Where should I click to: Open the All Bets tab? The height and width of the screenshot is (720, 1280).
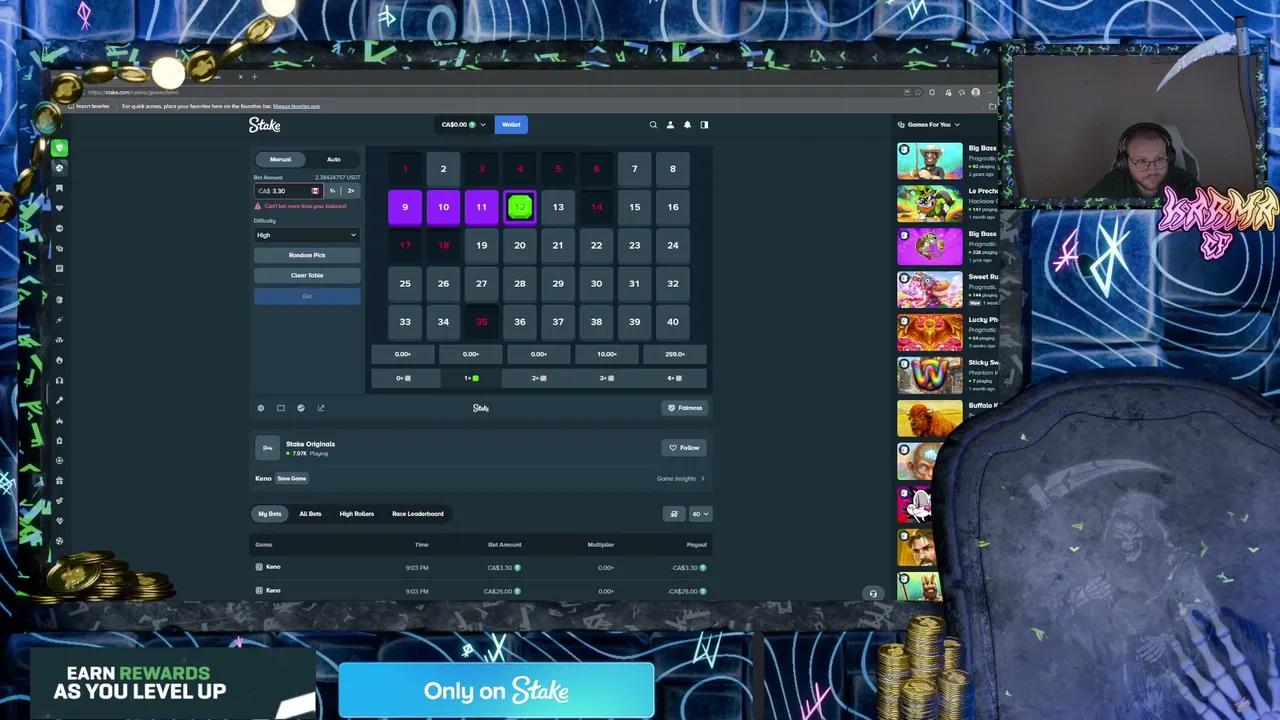[310, 514]
